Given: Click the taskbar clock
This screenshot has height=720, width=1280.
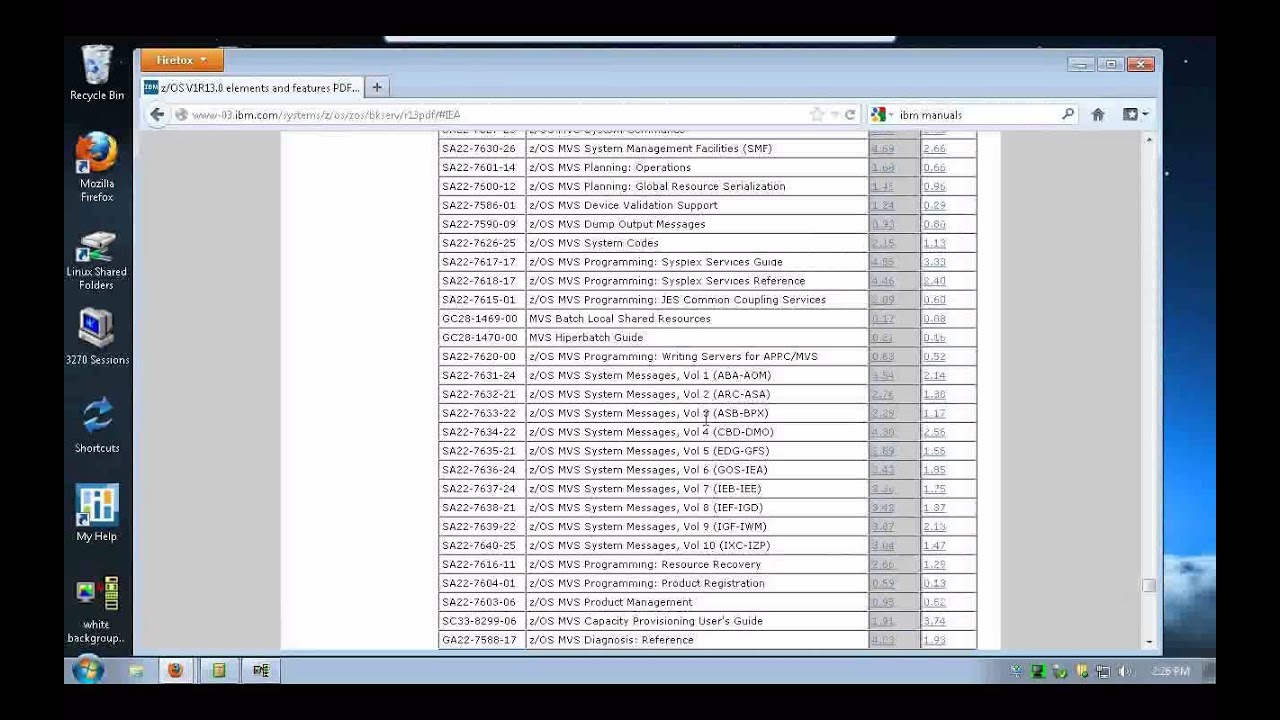Looking at the screenshot, I should (1169, 672).
